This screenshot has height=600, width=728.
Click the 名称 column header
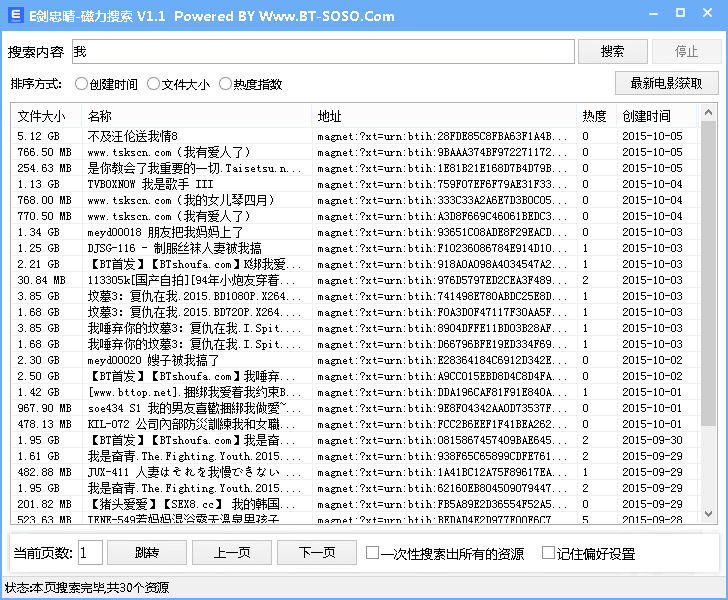click(x=196, y=116)
